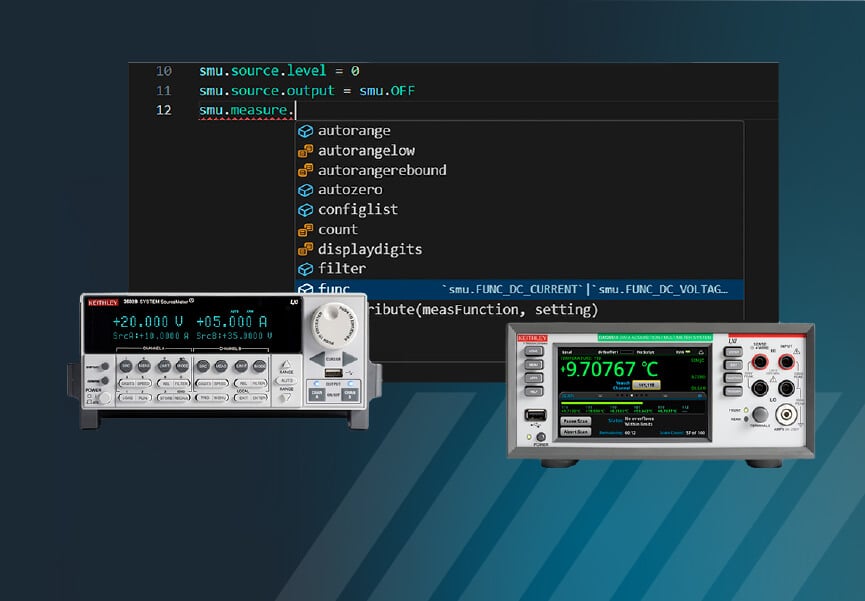
Task: Click the autorange cube icon in the autocomplete popup
Action: point(305,130)
